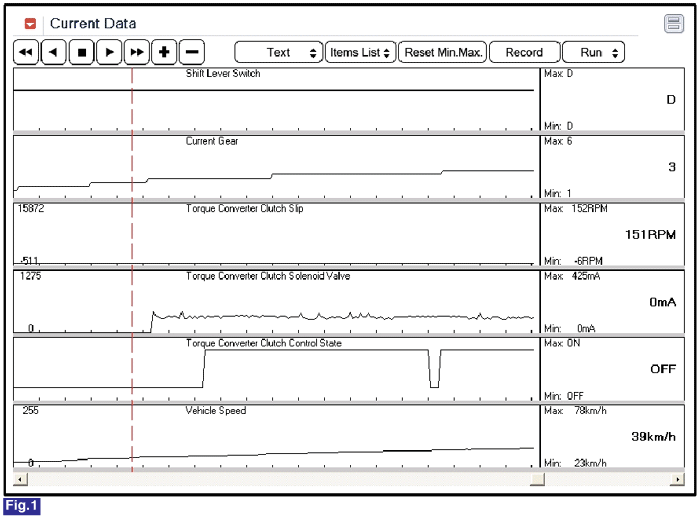Screen dimensions: 700x517
Task: Select the Torque Converter Clutch Solenoid Valve graph
Action: pyautogui.click(x=277, y=301)
